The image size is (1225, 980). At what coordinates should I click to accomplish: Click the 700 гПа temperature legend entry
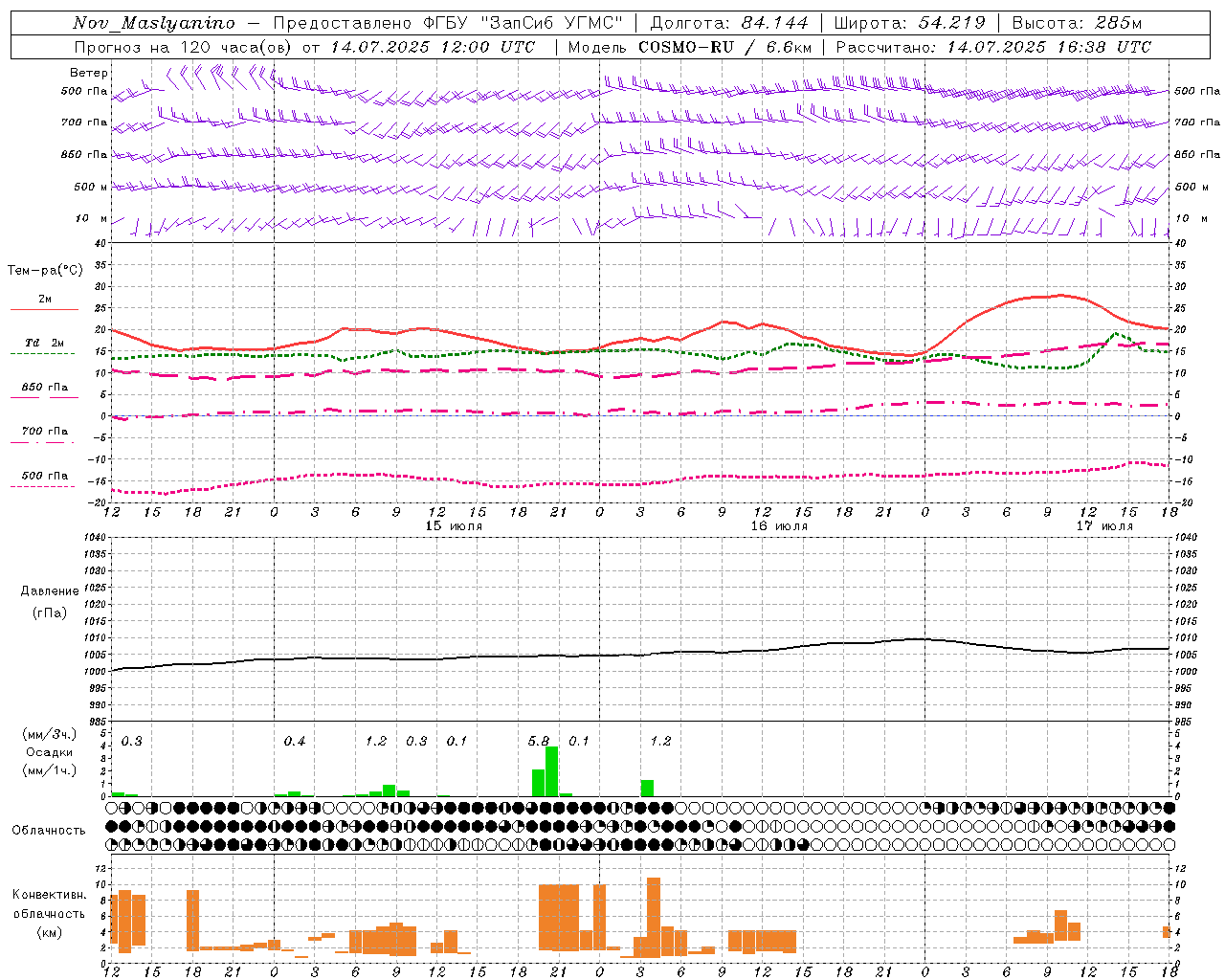point(45,431)
